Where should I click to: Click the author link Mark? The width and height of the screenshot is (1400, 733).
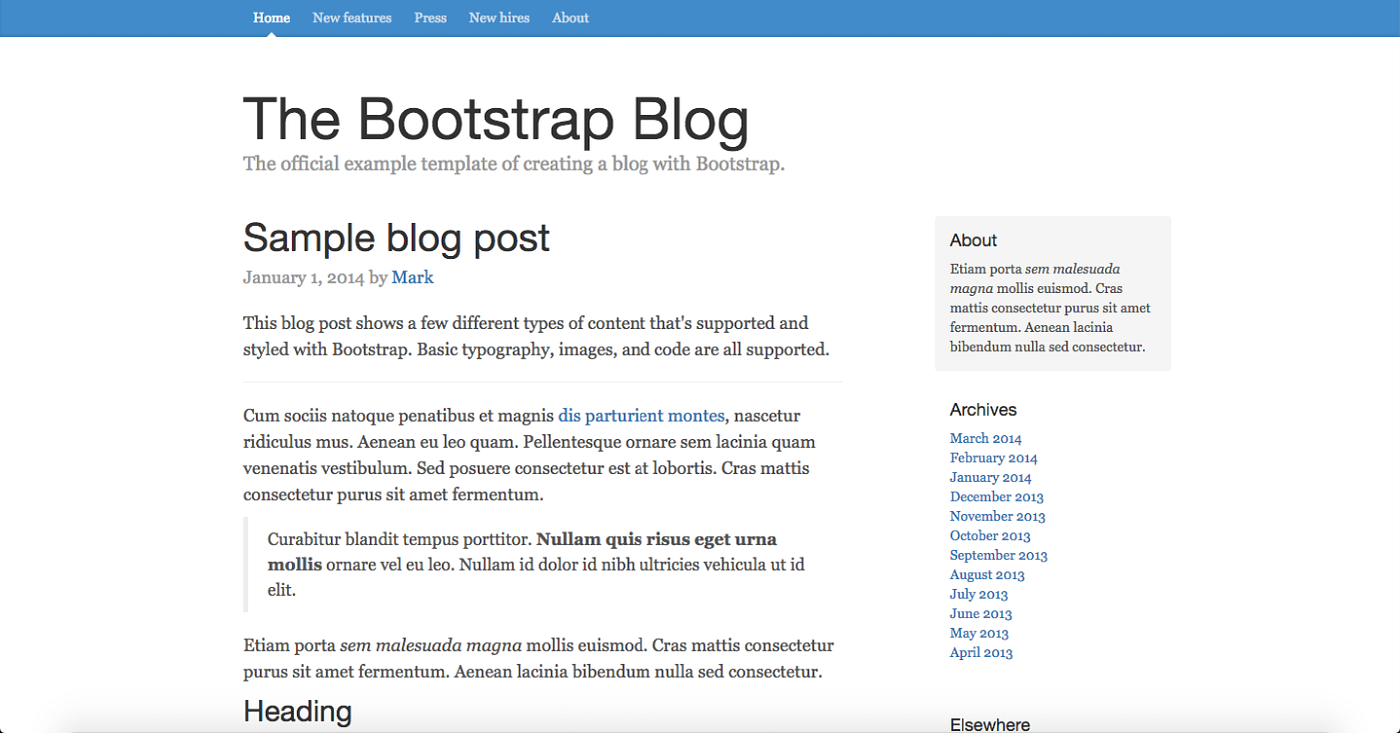point(412,277)
